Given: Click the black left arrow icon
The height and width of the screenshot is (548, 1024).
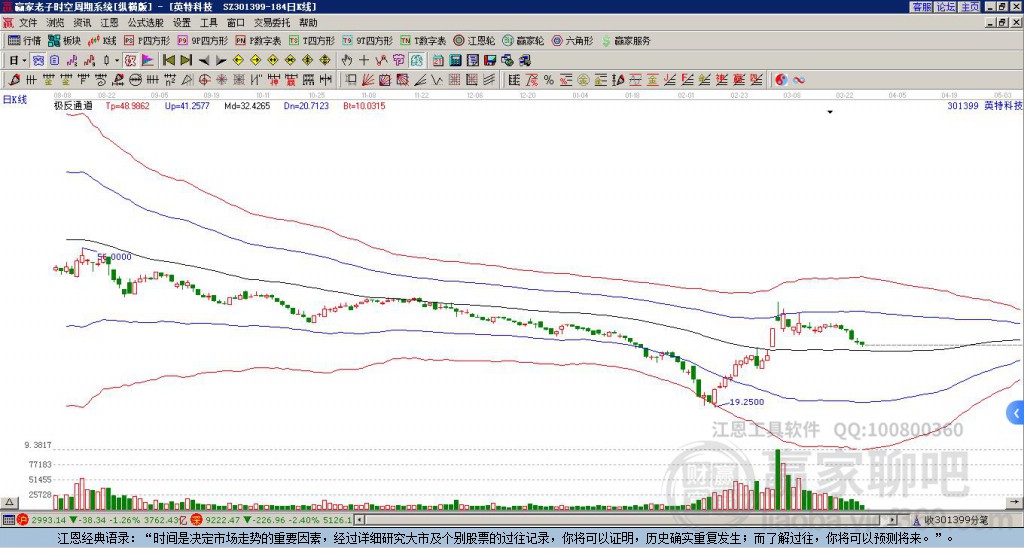Looking at the screenshot, I should (204, 61).
